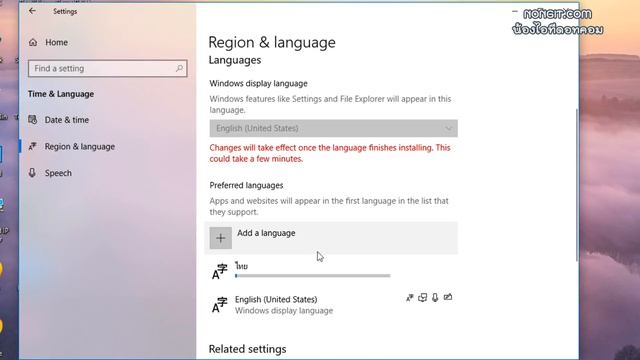Viewport: 640px width, 360px height.
Task: Click the Time & Language section heading
Action: point(61,94)
